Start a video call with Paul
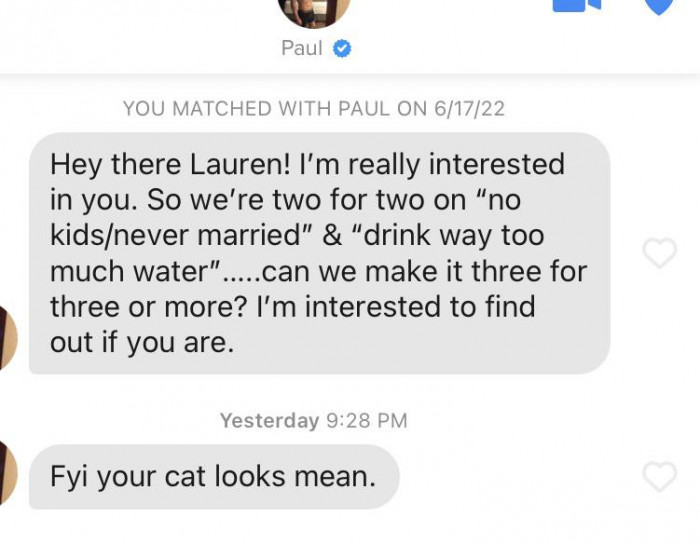Image resolution: width=700 pixels, height=544 pixels. point(577,5)
